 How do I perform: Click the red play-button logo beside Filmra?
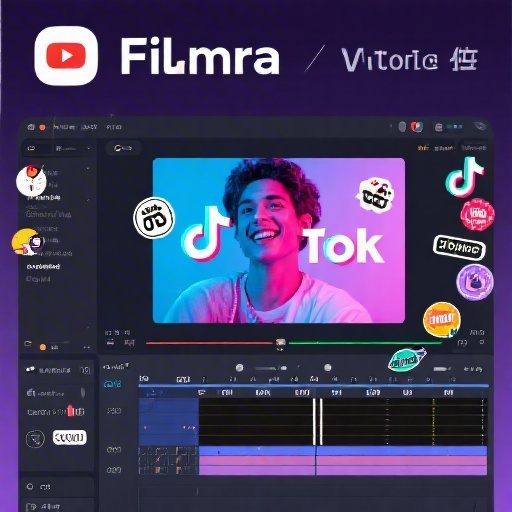click(x=66, y=56)
